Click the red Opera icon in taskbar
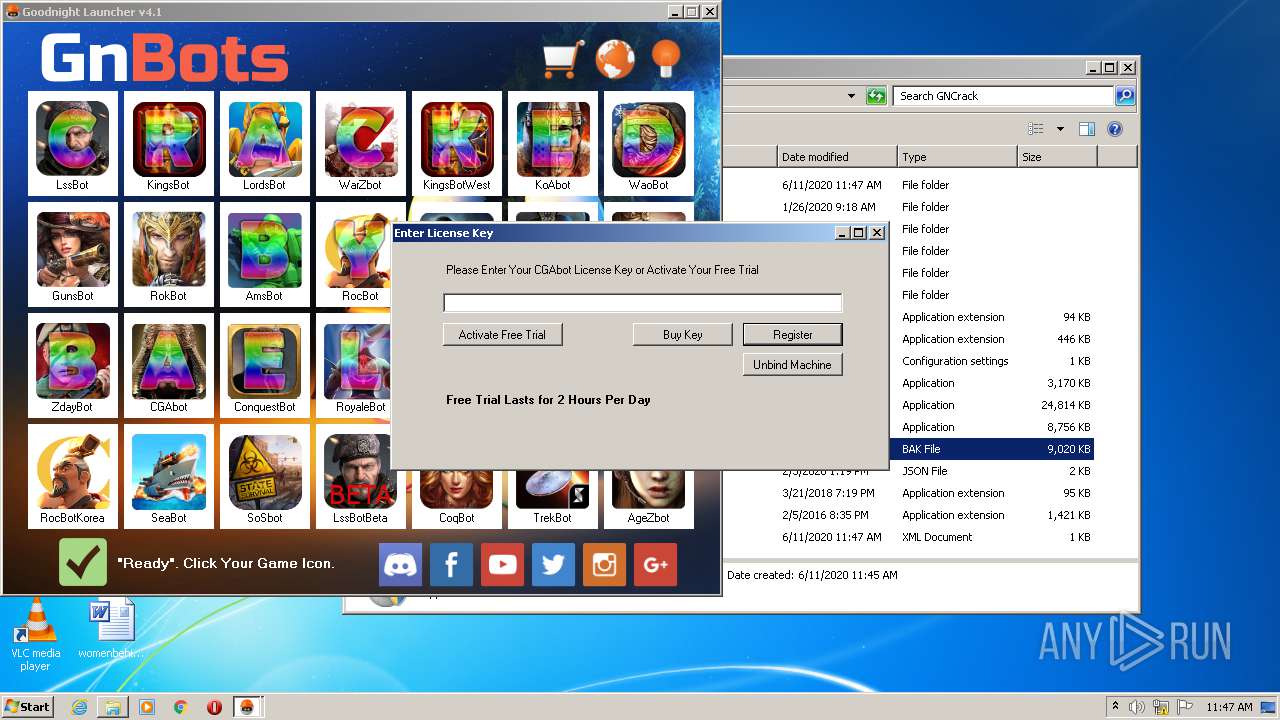This screenshot has width=1280, height=720. (214, 707)
